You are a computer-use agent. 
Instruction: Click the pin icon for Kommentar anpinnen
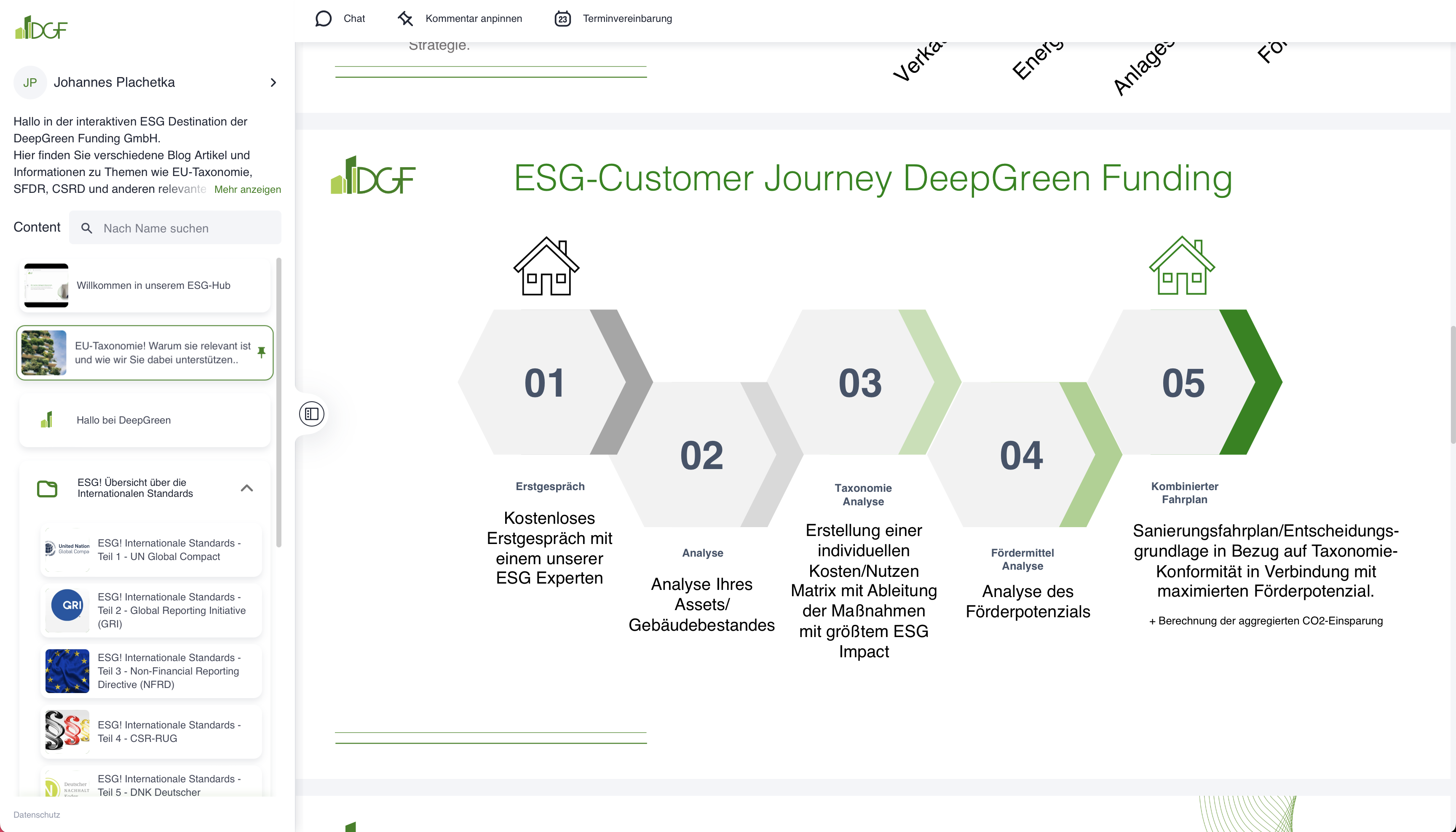tap(405, 18)
